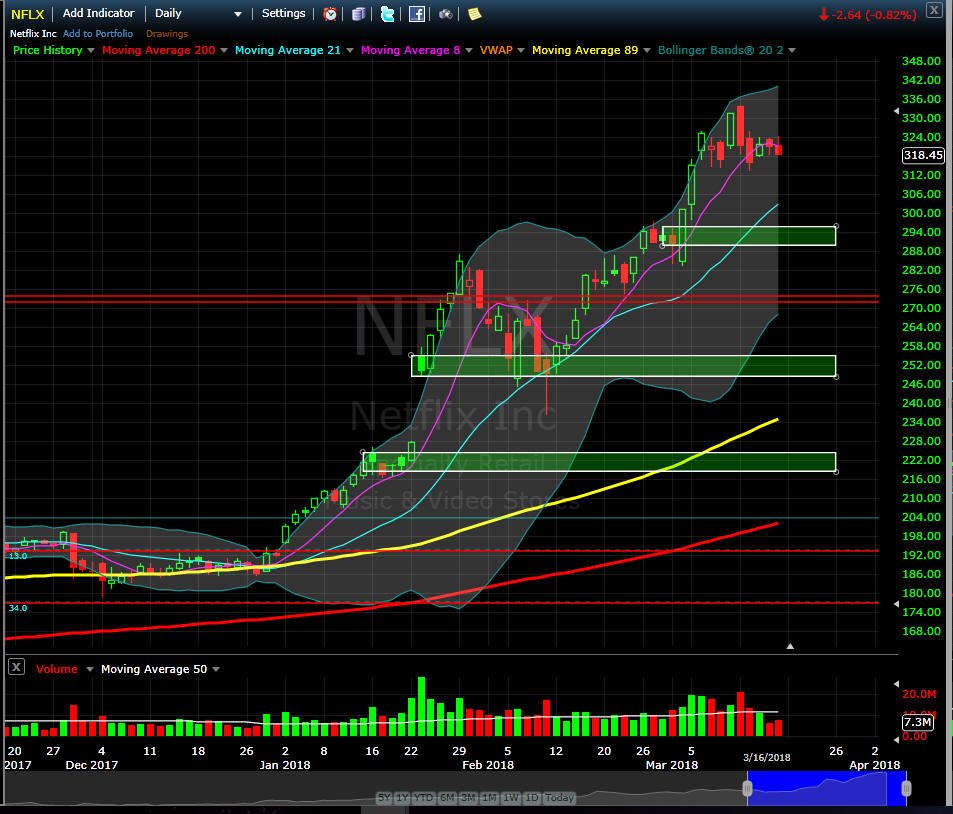Click the camera snapshot icon
Screen dimensions: 953x814
click(446, 14)
